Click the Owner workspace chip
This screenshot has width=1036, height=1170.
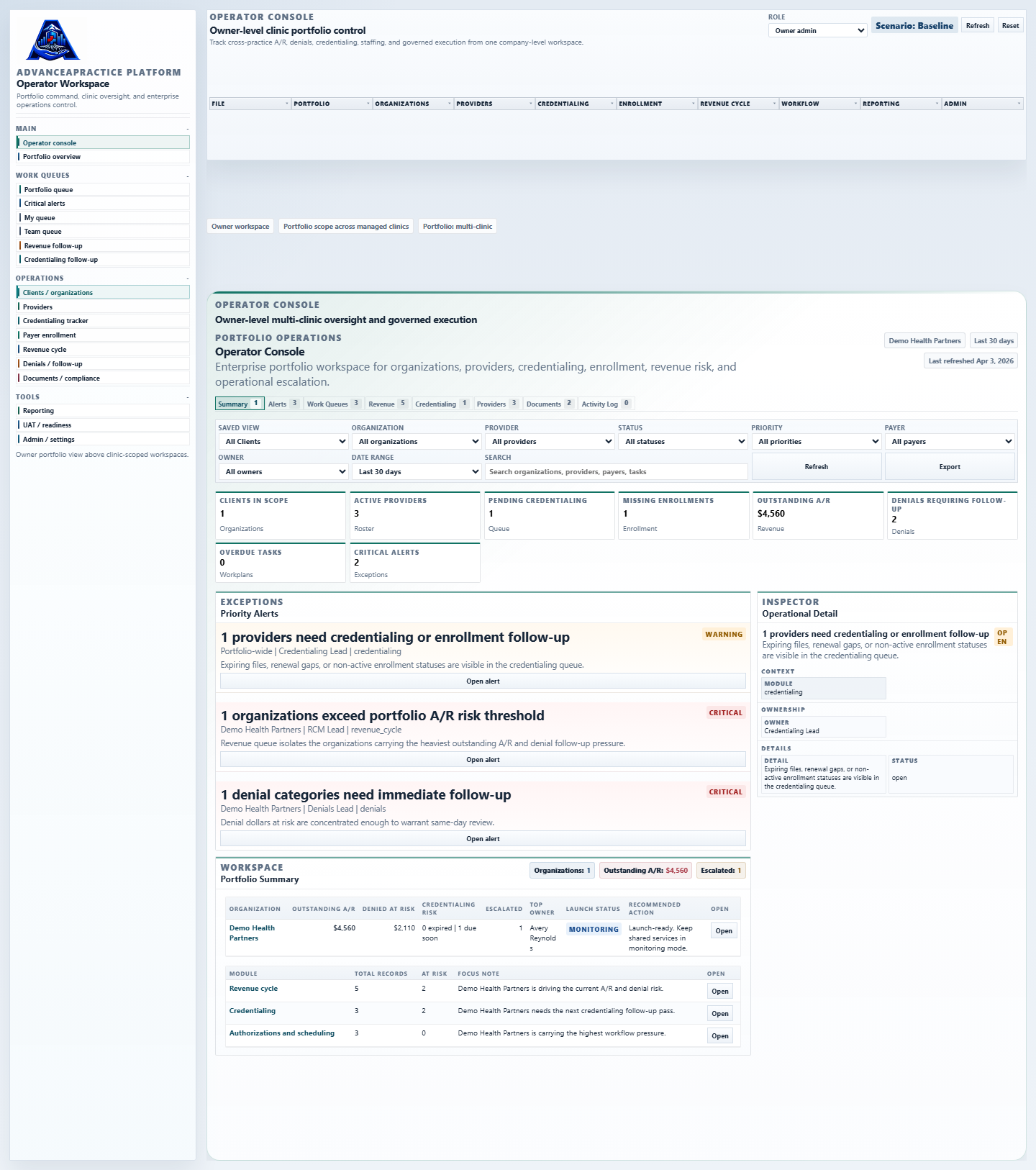(240, 227)
